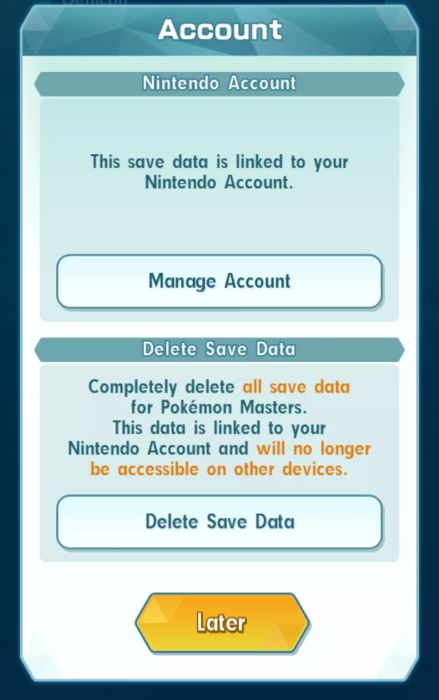Click the "Completely delete" words in the description
The image size is (439, 700).
pos(161,387)
